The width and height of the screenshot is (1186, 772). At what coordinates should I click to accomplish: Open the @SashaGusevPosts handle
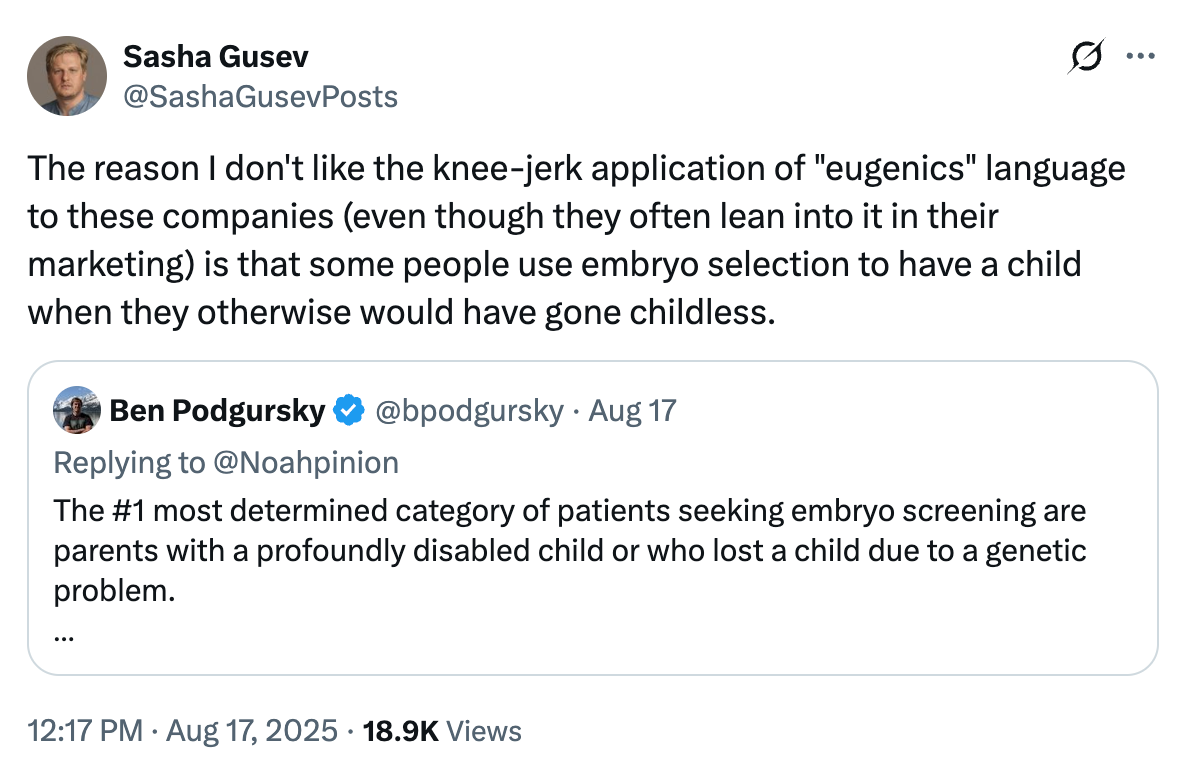[260, 97]
